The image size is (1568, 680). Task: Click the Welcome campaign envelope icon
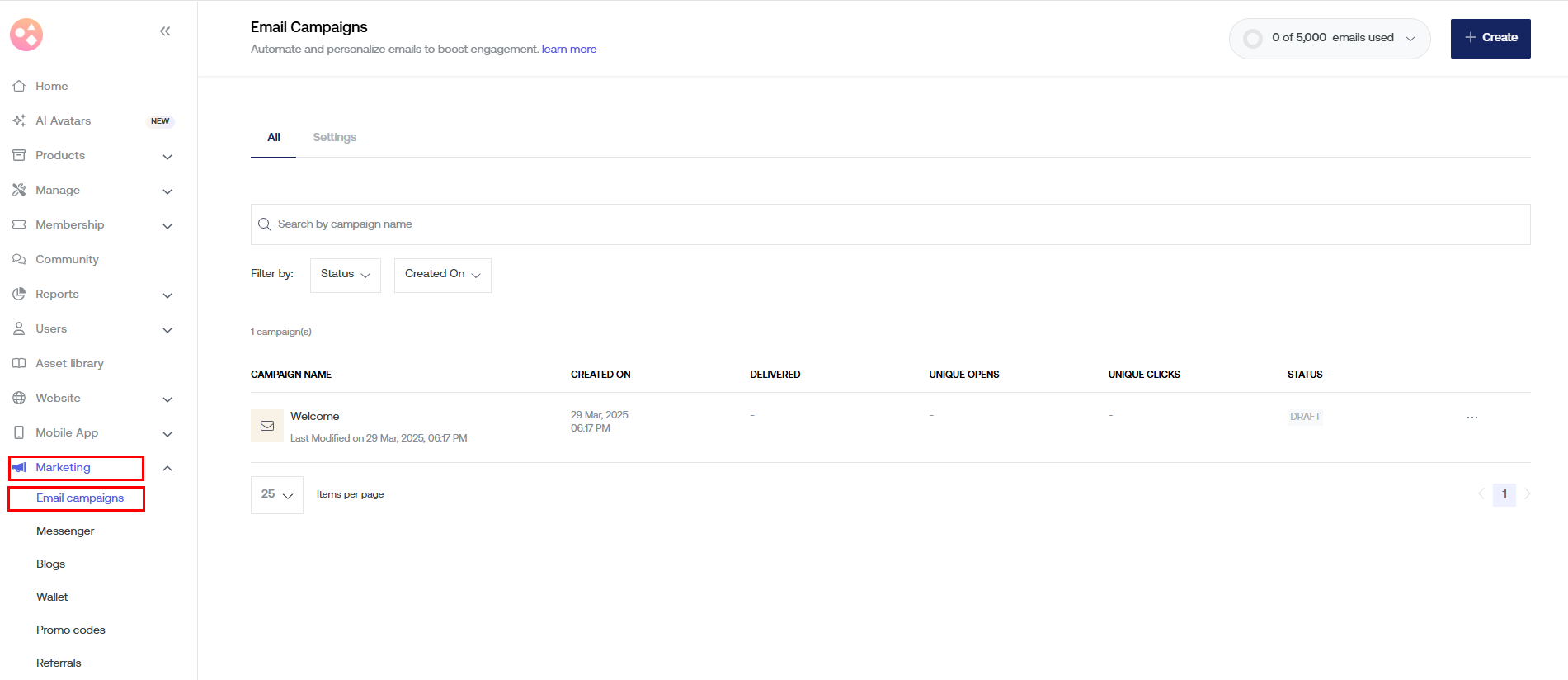tap(267, 426)
